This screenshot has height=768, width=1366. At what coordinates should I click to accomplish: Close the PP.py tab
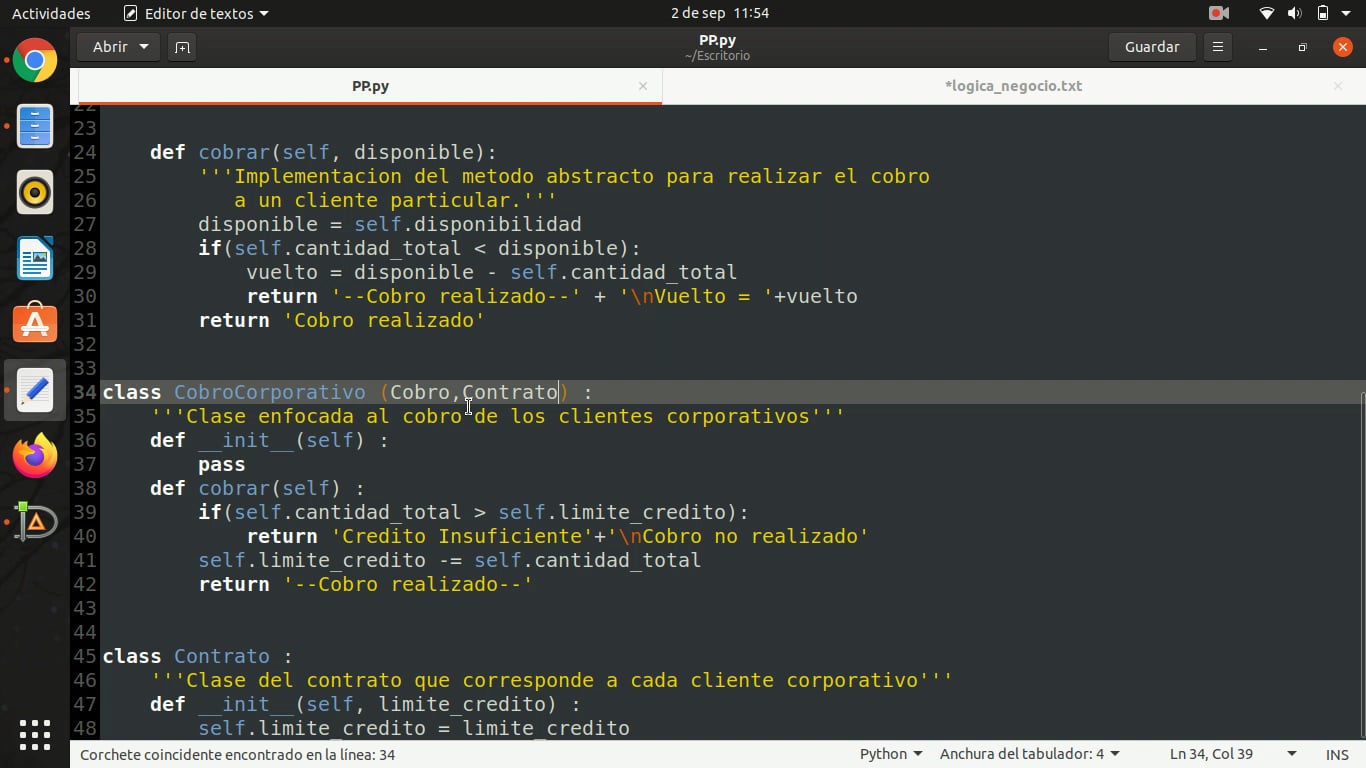(643, 86)
